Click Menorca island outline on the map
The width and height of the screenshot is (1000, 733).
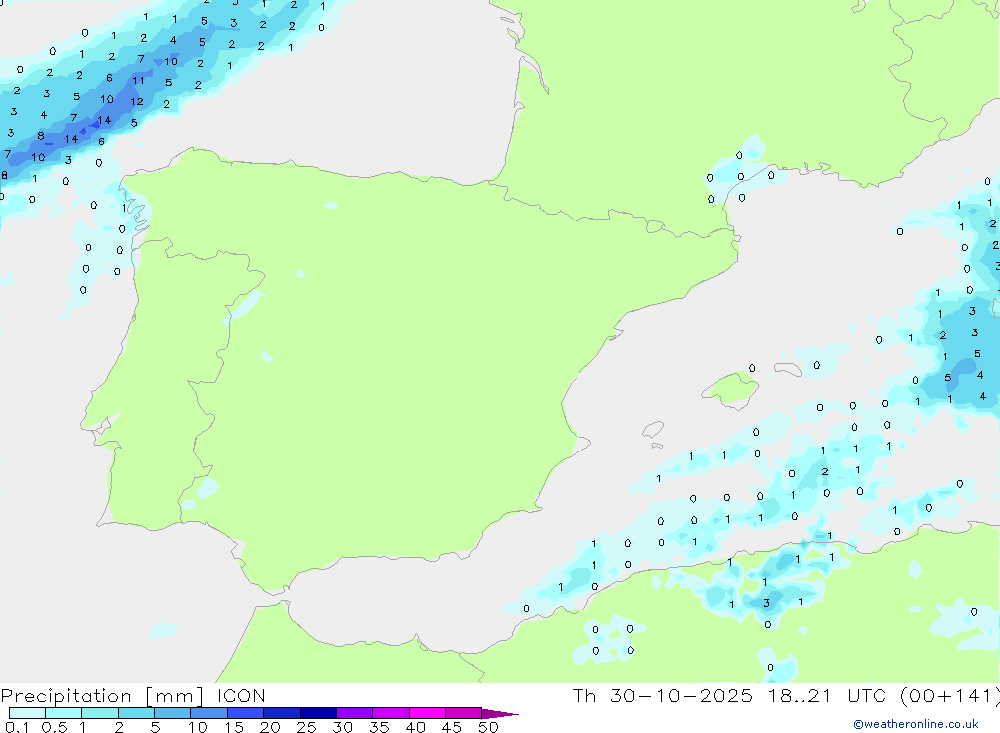[788, 369]
